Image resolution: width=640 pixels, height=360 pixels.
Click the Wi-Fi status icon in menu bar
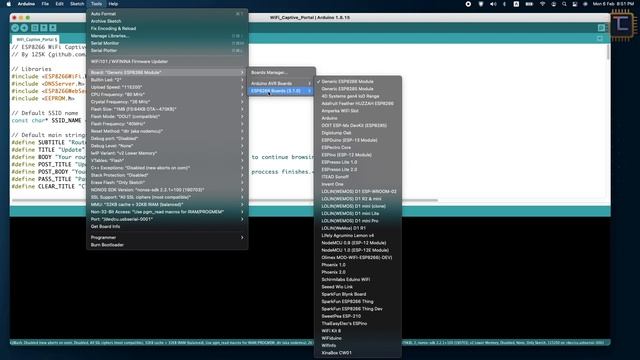542,4
